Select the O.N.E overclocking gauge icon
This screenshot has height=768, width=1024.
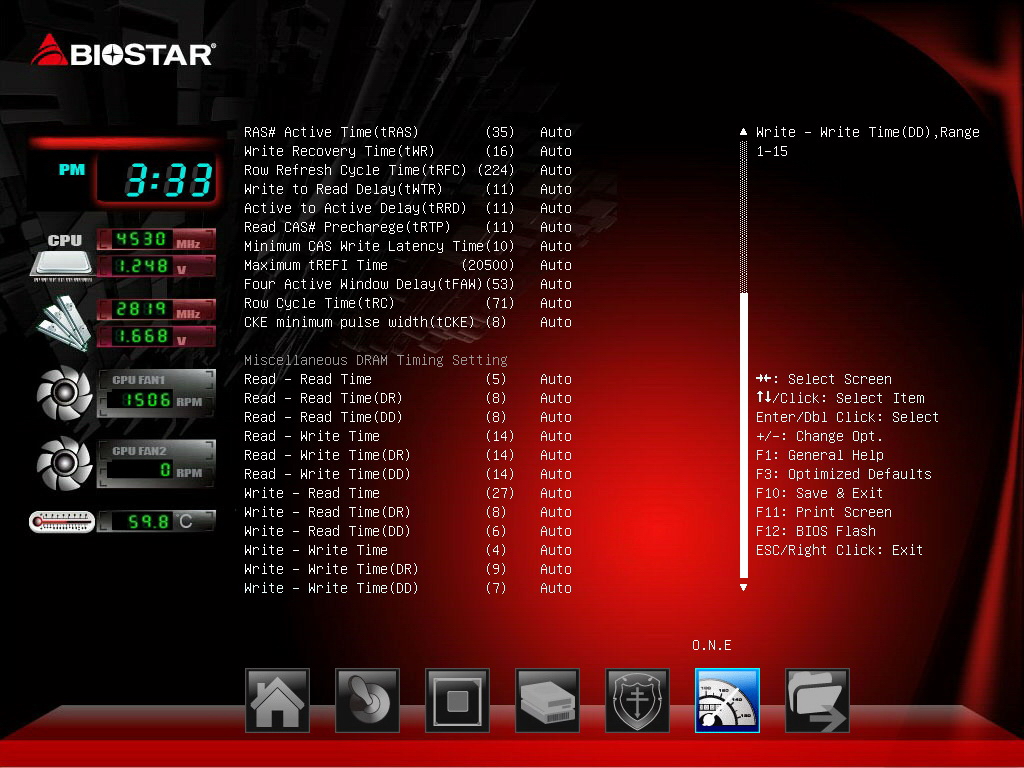[727, 700]
